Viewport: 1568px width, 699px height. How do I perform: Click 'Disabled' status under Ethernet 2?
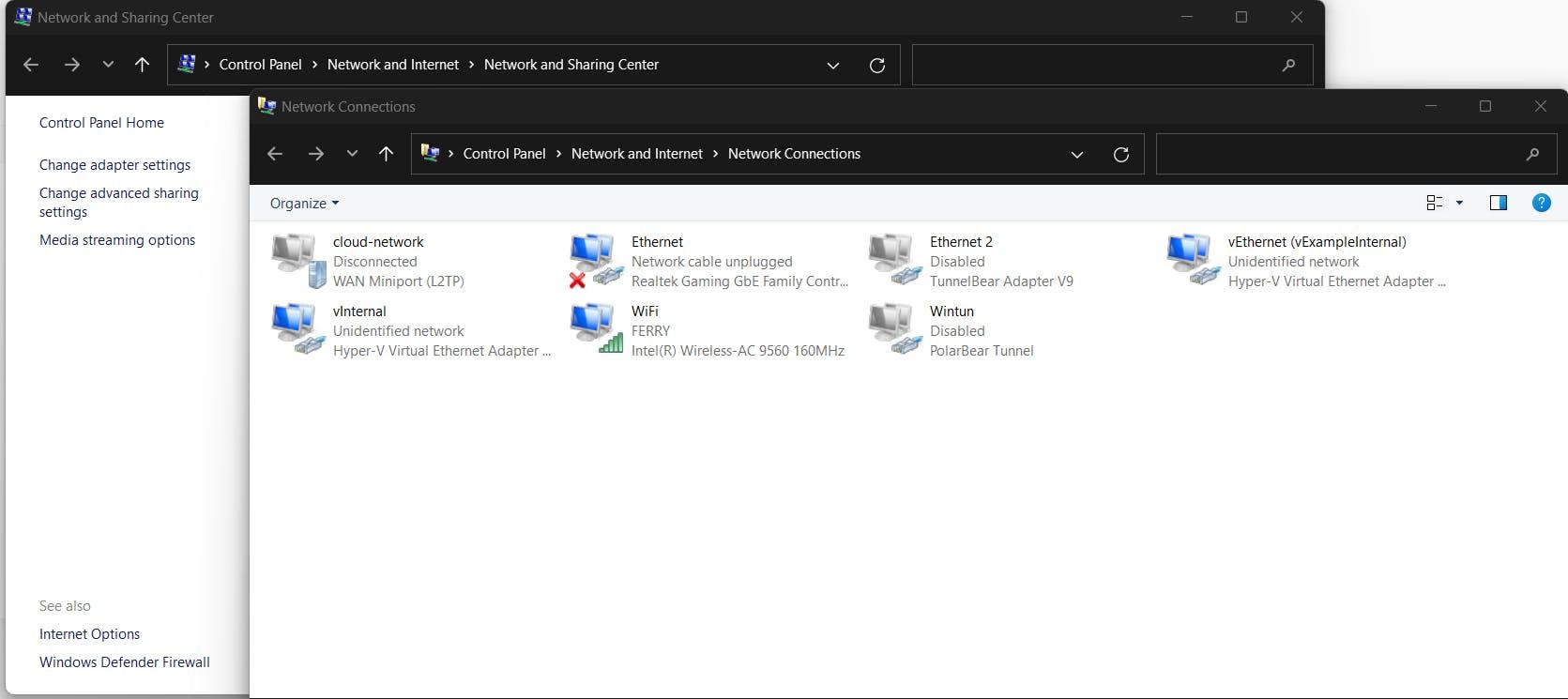957,262
